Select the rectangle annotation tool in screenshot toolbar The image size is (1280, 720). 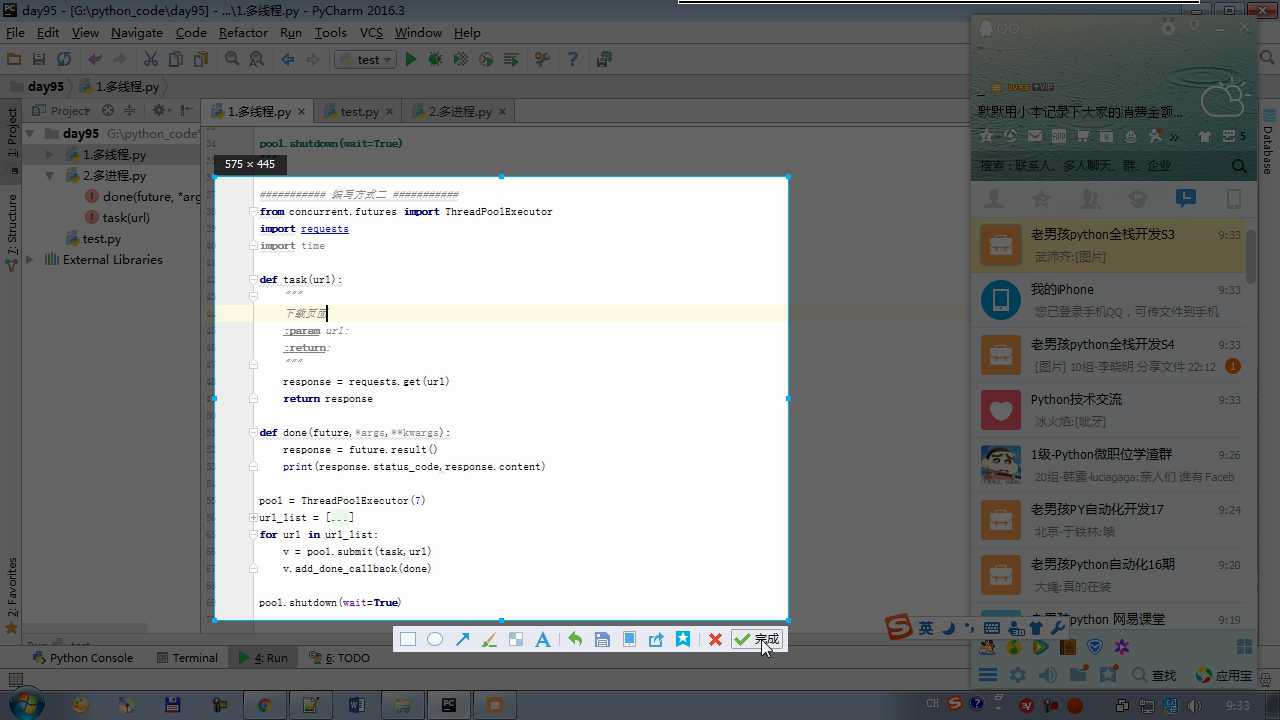point(408,639)
